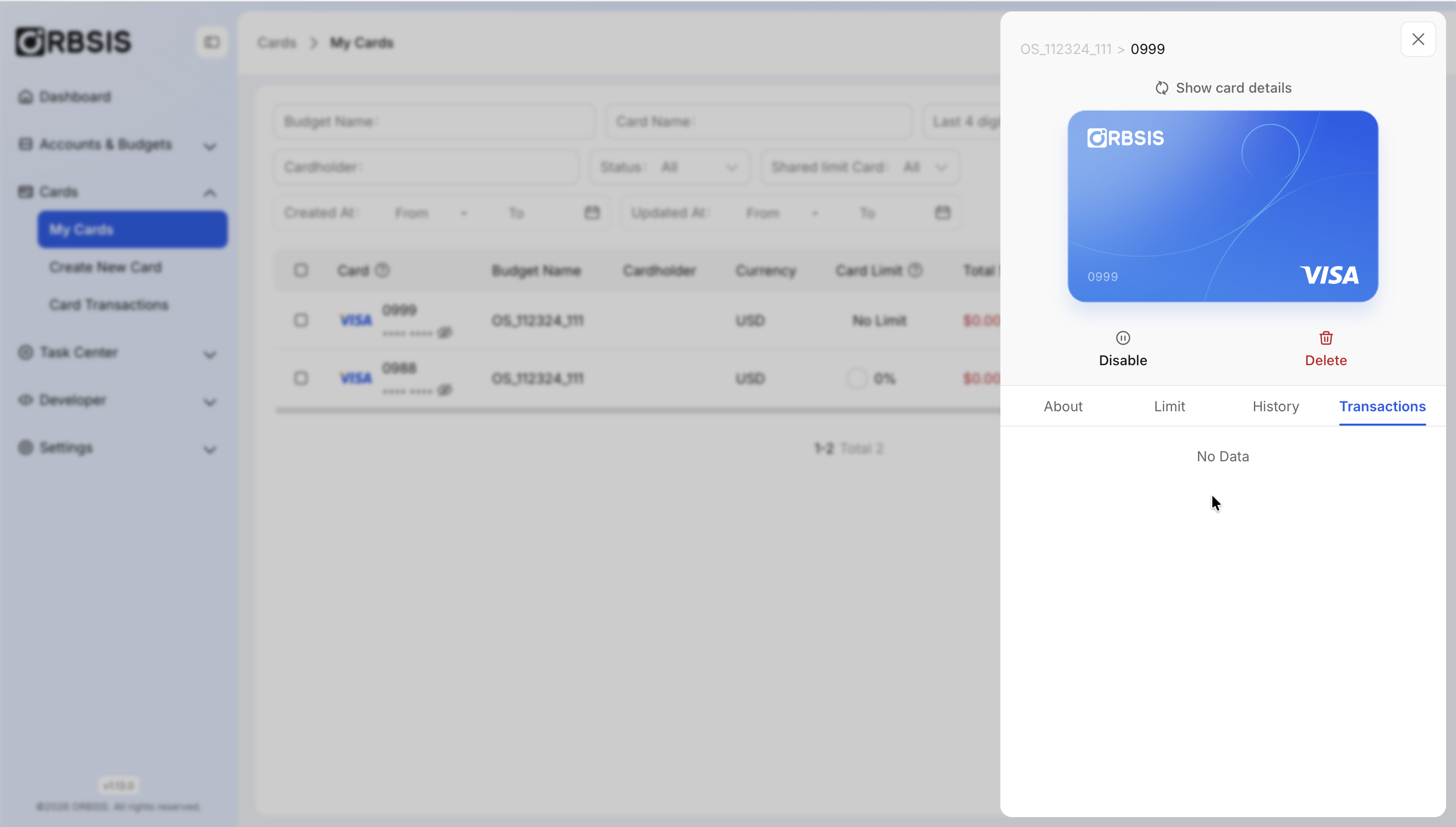
Task: Collapse sidebar with the panel toggle icon
Action: tap(212, 42)
